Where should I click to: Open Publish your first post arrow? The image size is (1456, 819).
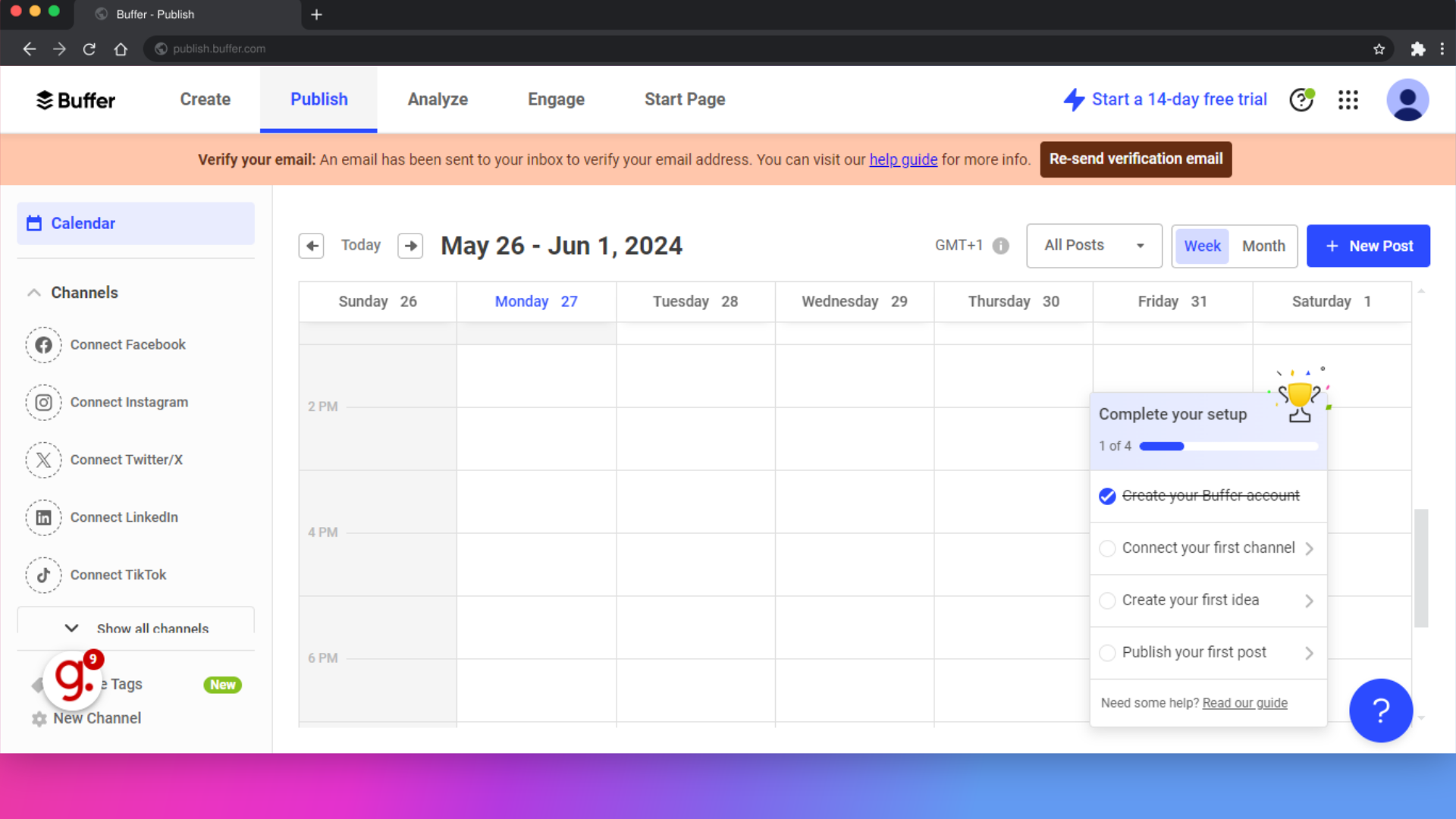(x=1309, y=653)
